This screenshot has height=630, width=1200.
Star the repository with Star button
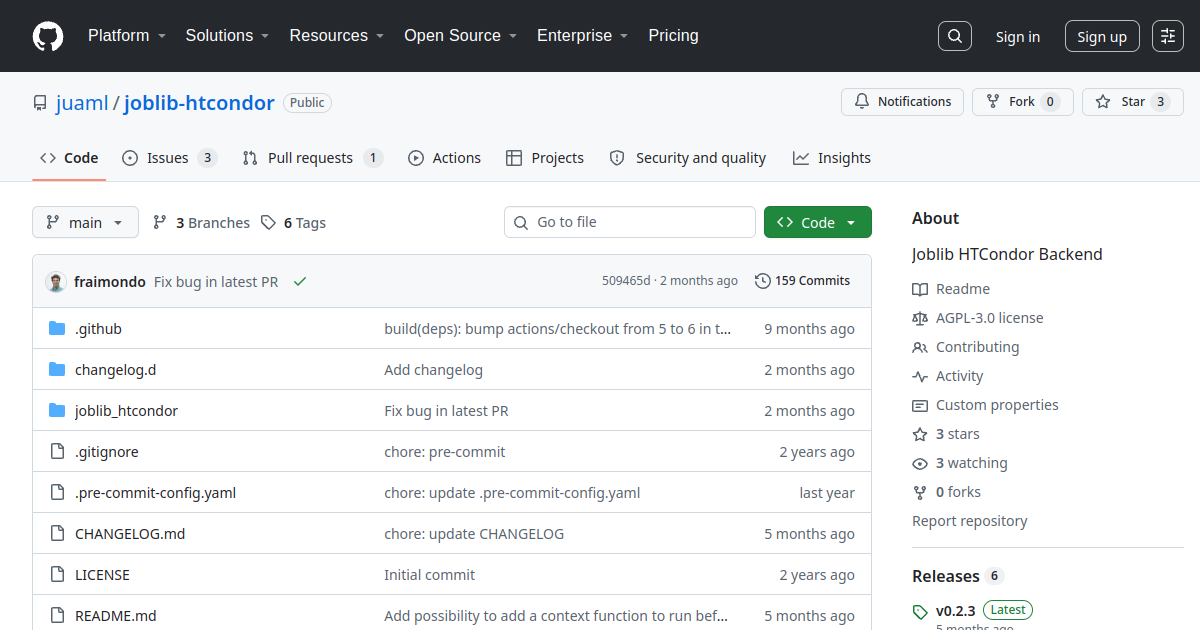click(1132, 102)
